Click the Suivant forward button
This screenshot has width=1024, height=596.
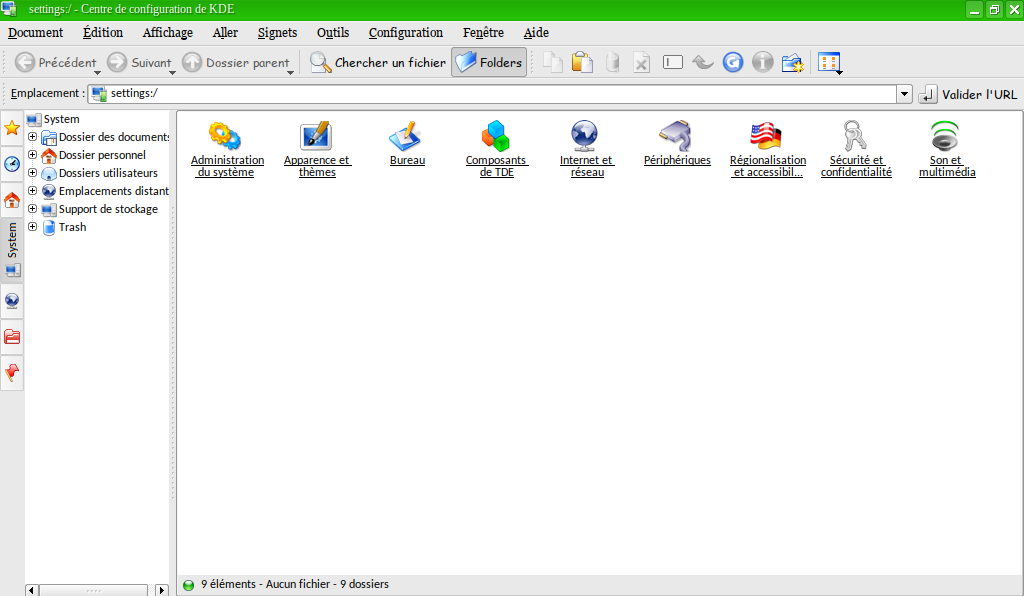pyautogui.click(x=139, y=62)
